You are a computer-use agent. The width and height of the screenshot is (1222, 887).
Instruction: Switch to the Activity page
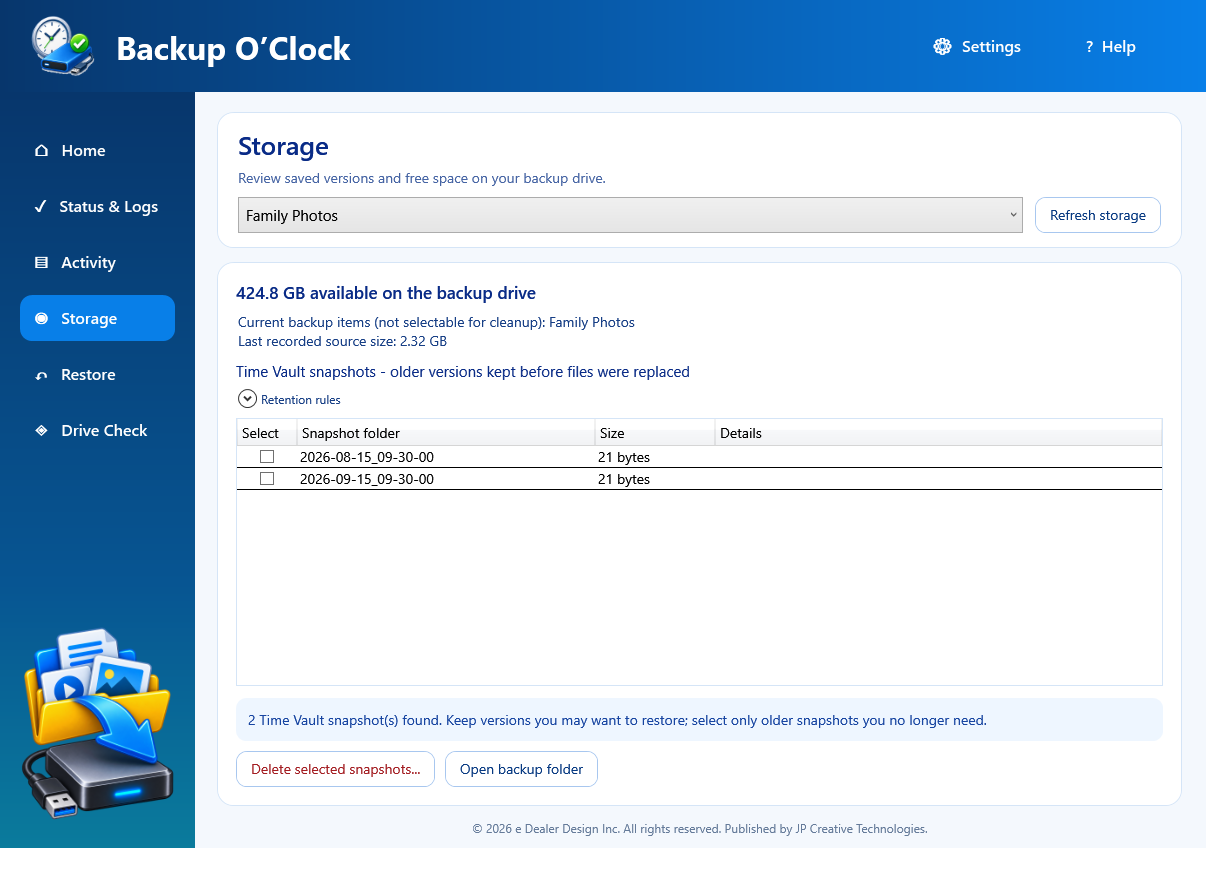(97, 263)
